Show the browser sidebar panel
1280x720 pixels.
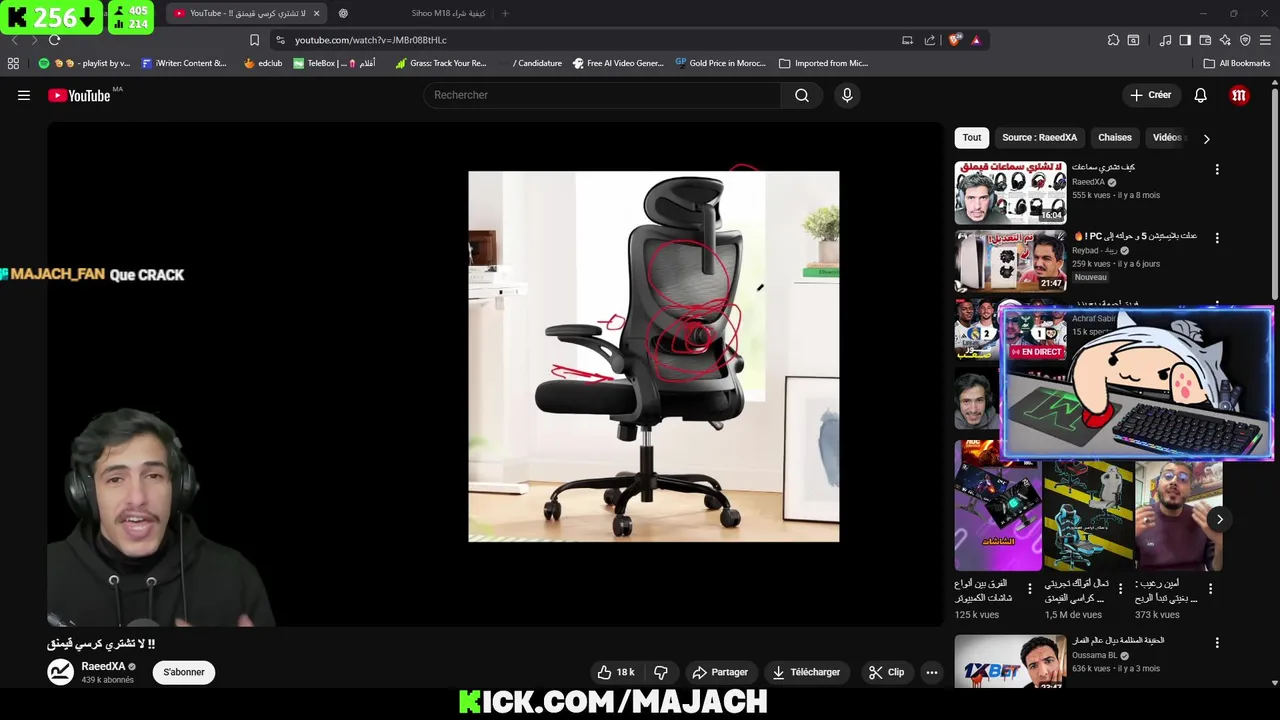(1185, 40)
